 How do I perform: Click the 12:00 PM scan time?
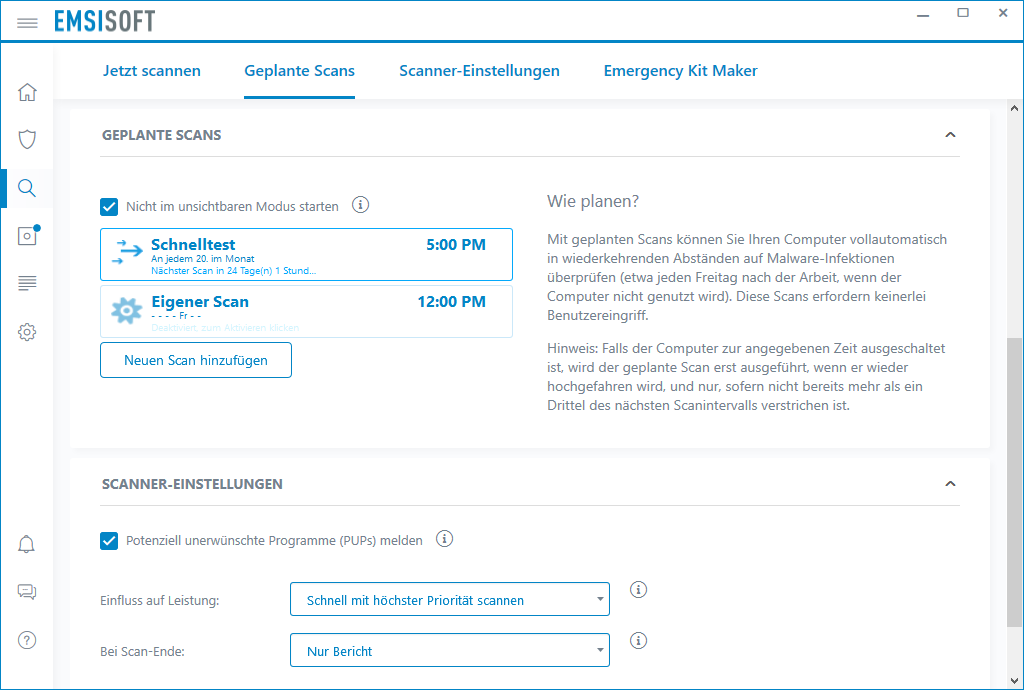[x=451, y=302]
